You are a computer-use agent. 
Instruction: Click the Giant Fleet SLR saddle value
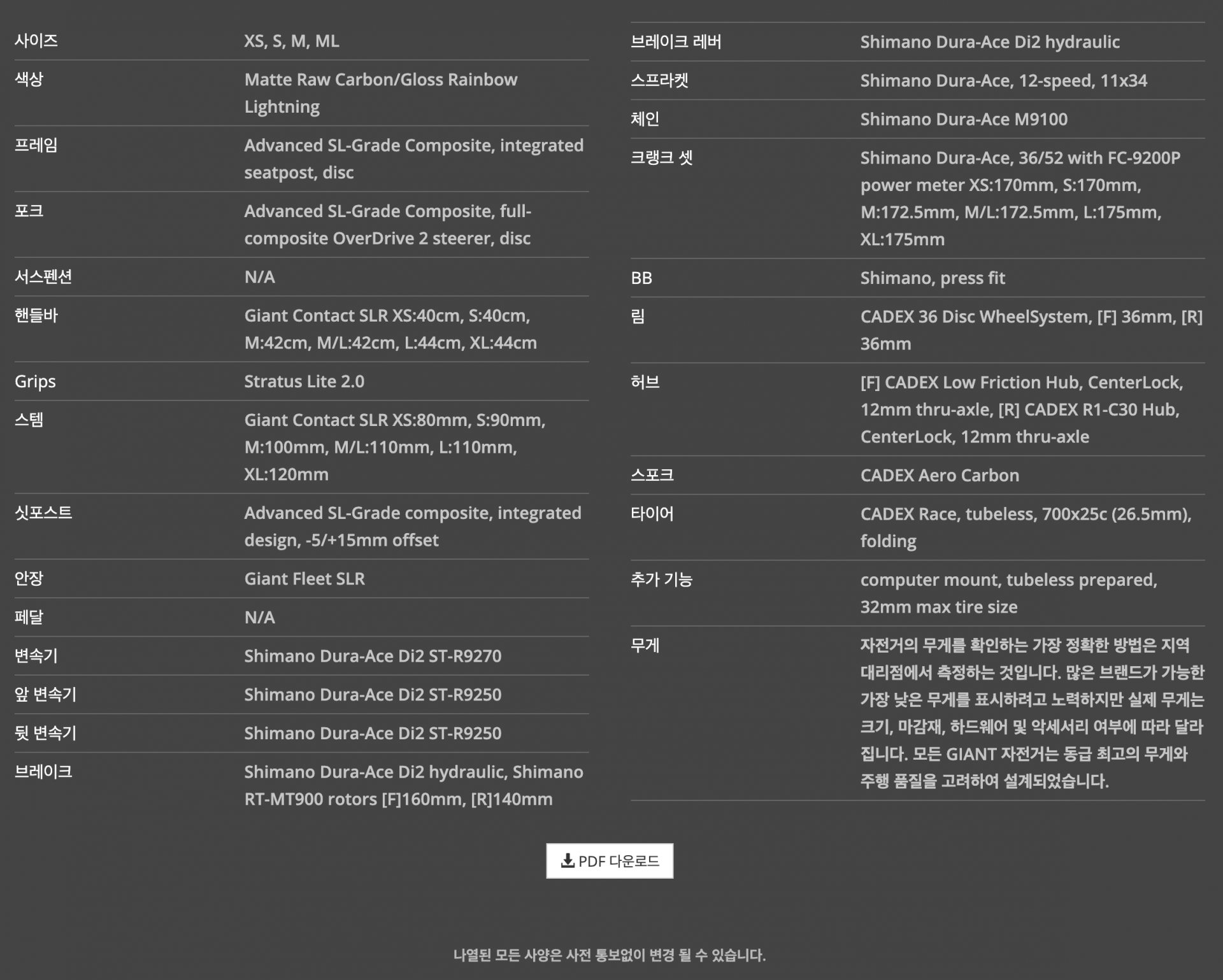[x=304, y=578]
